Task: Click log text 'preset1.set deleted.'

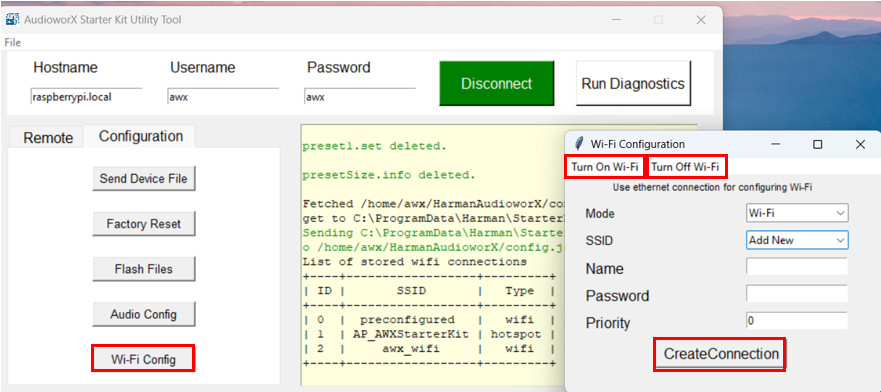Action: (x=374, y=146)
